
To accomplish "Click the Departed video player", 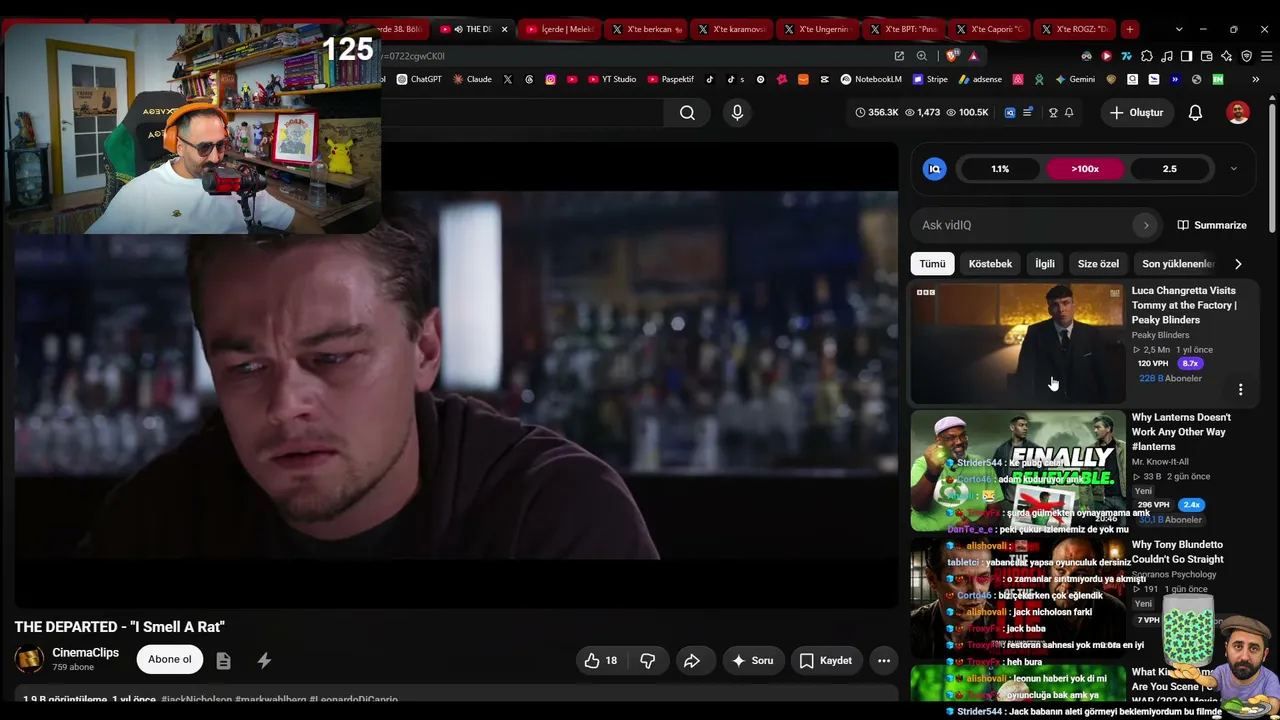I will point(456,375).
